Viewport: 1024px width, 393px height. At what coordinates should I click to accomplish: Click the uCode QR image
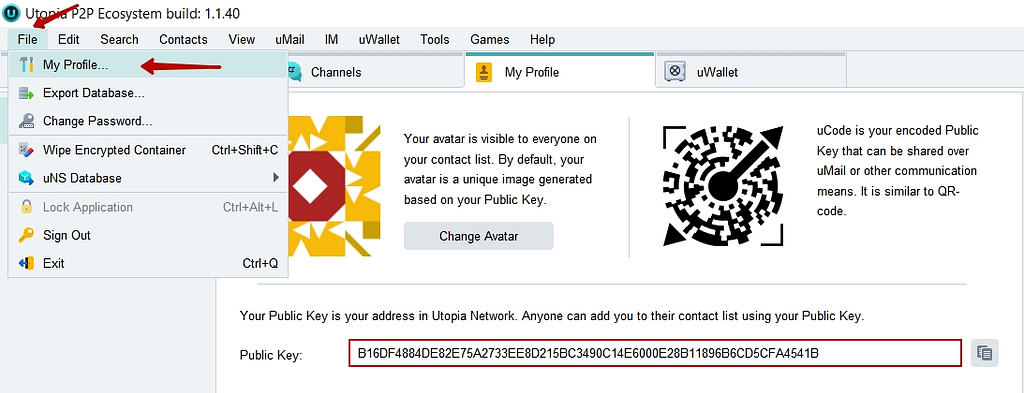click(723, 186)
